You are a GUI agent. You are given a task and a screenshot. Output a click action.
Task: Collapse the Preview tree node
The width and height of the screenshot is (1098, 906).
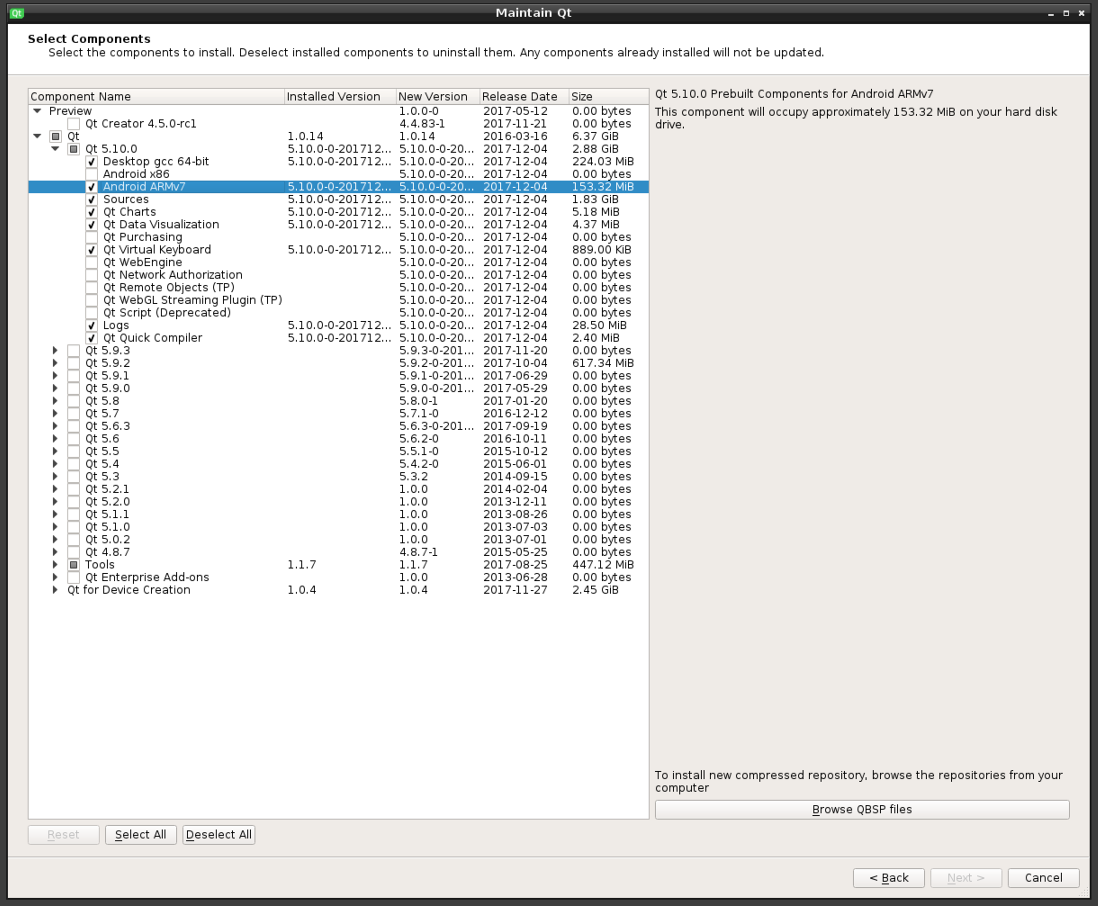pos(37,111)
